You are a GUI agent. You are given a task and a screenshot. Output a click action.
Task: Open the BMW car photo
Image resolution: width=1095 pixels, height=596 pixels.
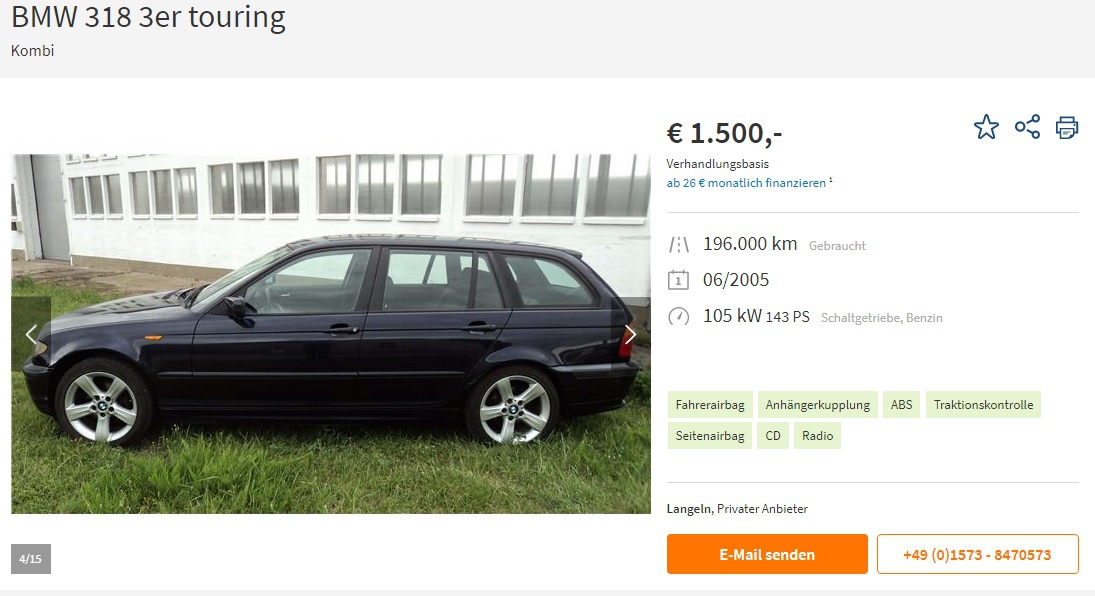point(331,334)
